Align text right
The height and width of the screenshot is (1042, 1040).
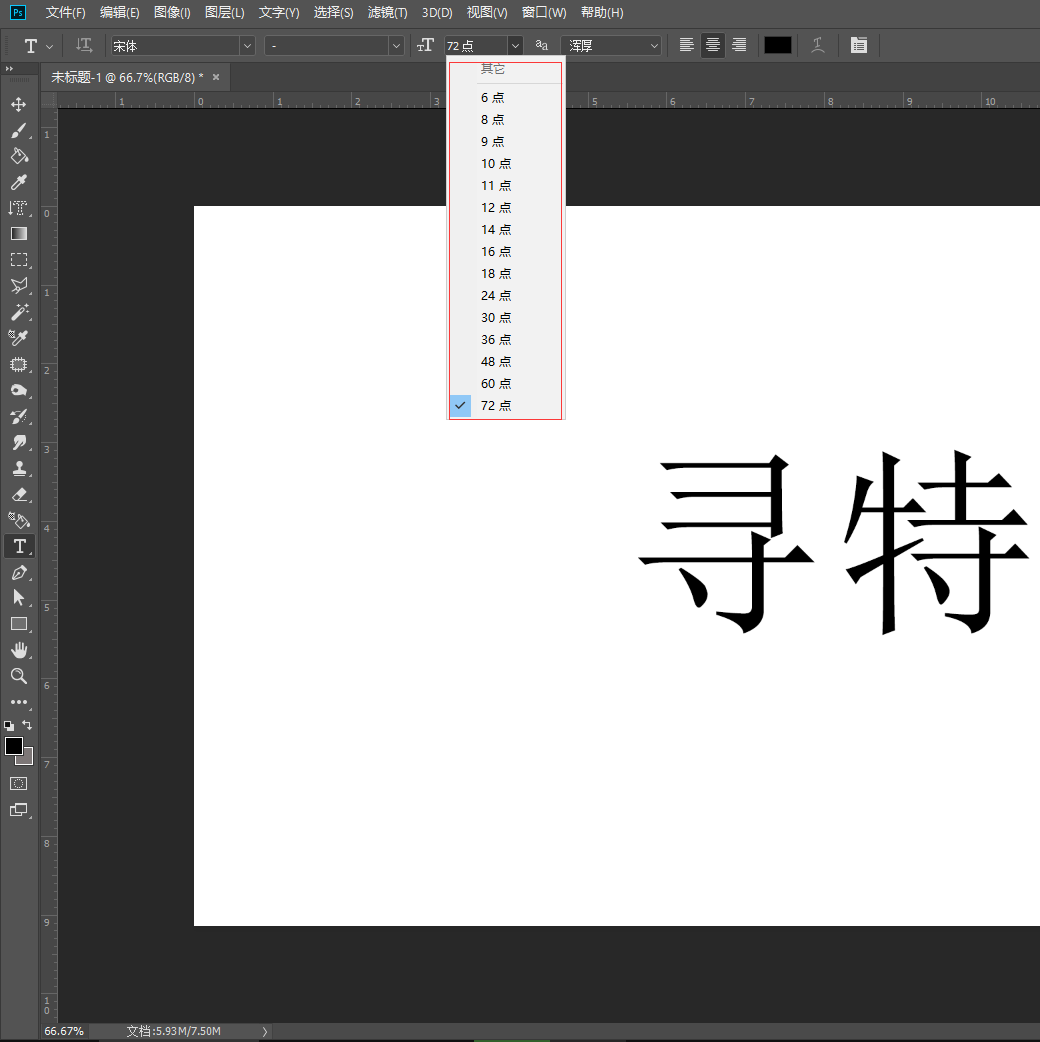(x=738, y=45)
